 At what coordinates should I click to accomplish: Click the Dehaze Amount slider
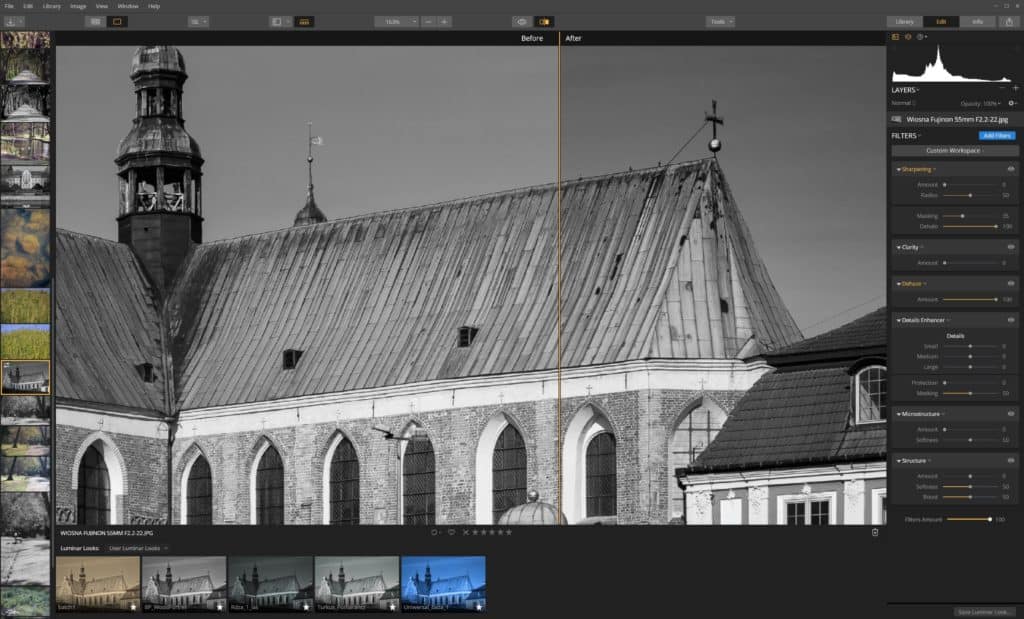click(x=970, y=299)
